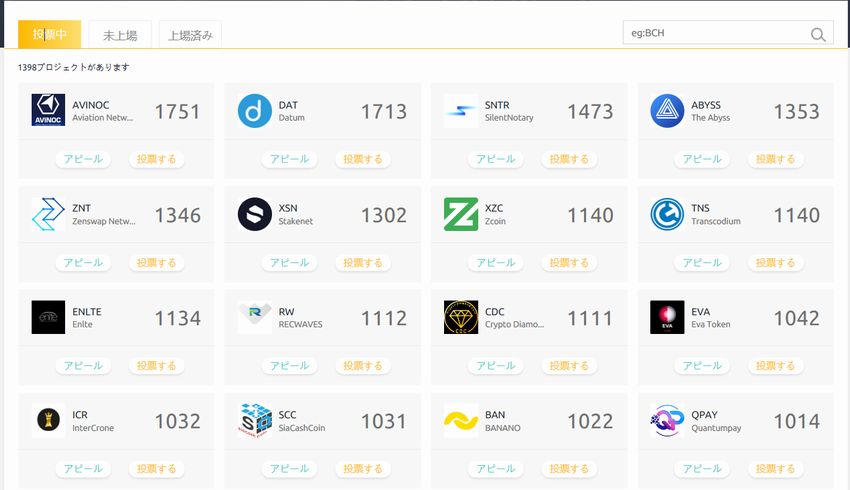Click the Datum DAT logo icon
The height and width of the screenshot is (490, 850).
(x=255, y=111)
